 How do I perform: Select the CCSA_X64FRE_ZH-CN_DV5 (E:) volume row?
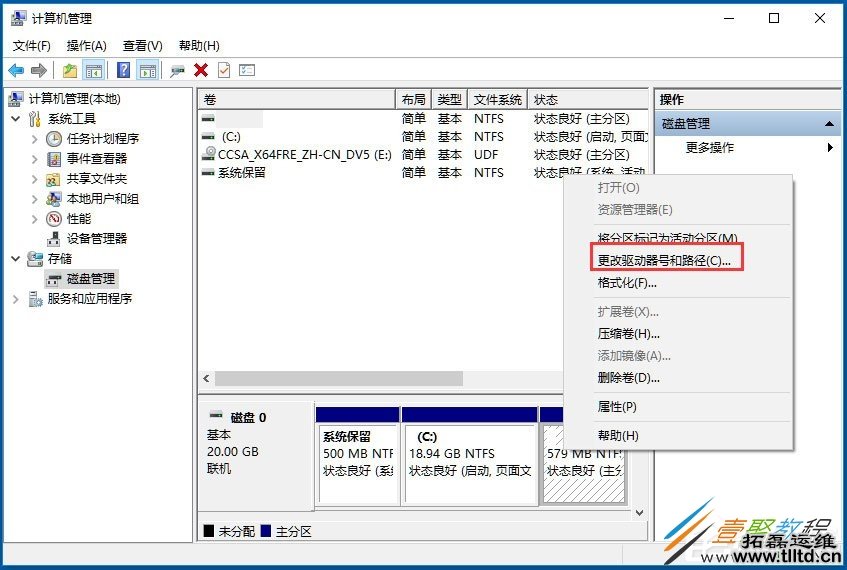(423, 155)
